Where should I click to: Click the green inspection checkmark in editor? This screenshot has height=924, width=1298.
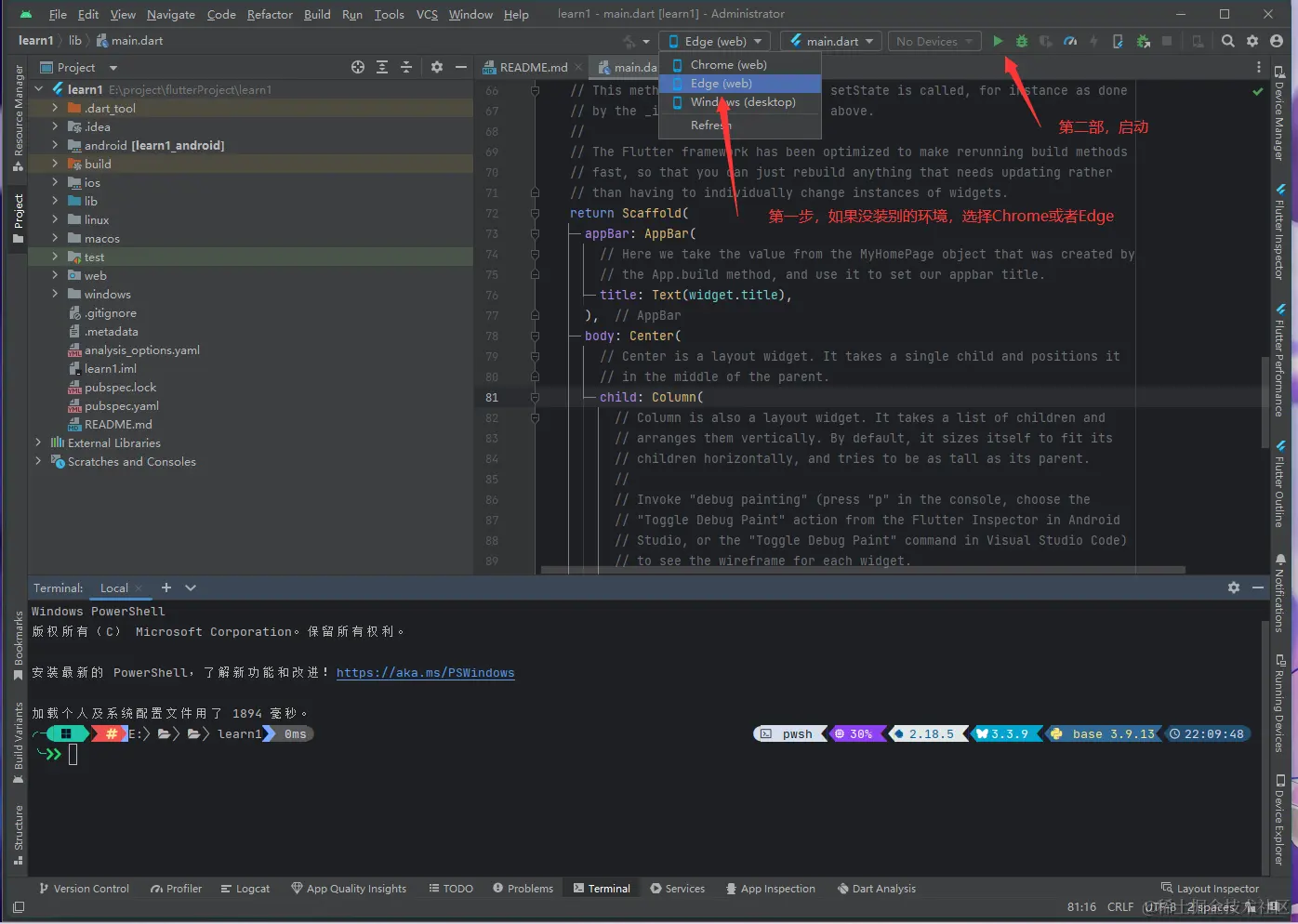point(1258,91)
